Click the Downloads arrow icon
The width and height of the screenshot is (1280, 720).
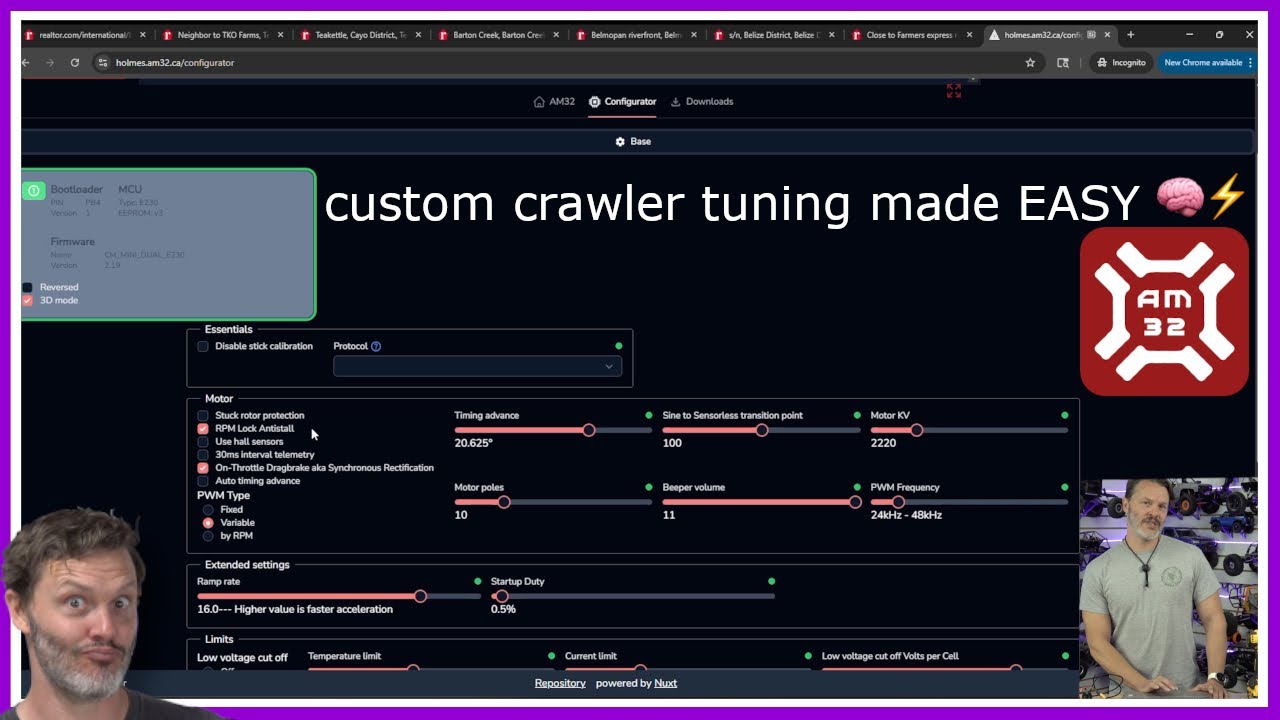pos(676,101)
